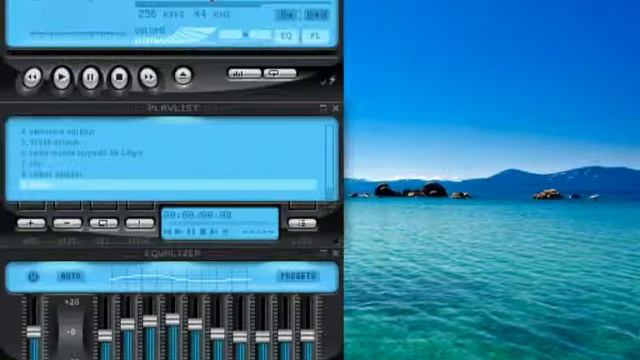Click the 44 kHz sample rate readout

coord(211,15)
